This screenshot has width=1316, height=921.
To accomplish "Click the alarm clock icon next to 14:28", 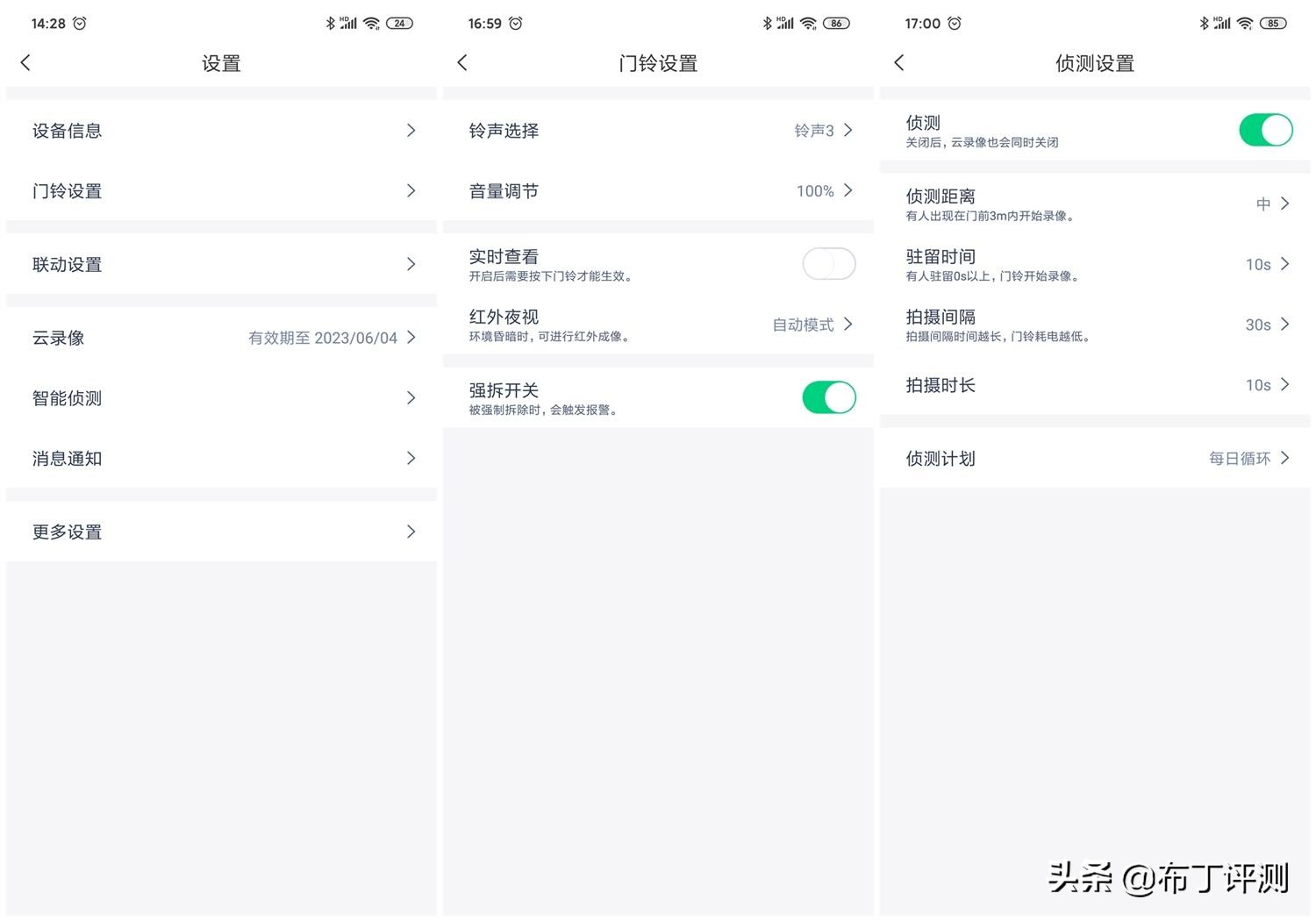I will click(82, 23).
